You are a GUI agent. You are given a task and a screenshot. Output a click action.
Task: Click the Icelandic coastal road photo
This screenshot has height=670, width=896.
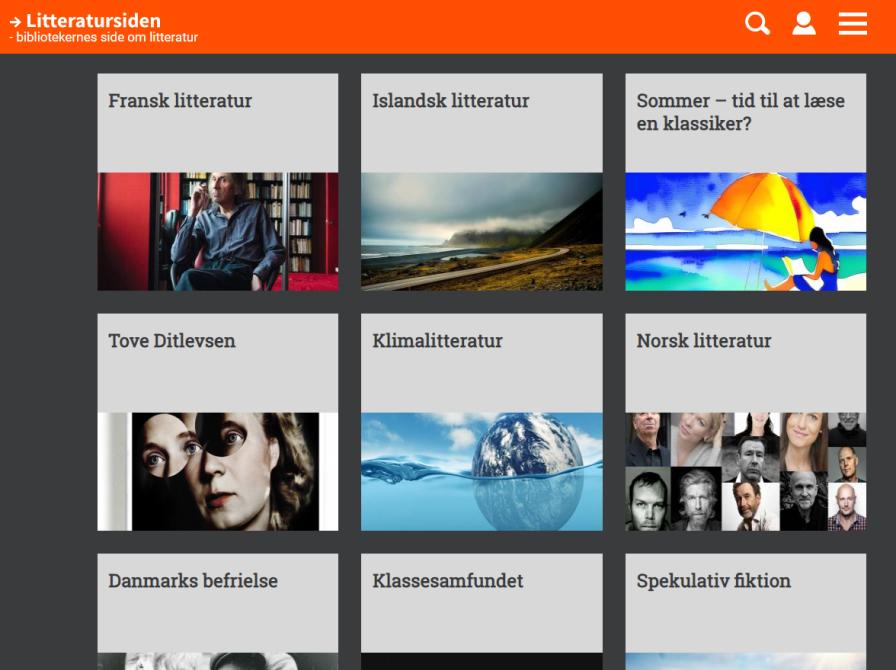click(482, 231)
